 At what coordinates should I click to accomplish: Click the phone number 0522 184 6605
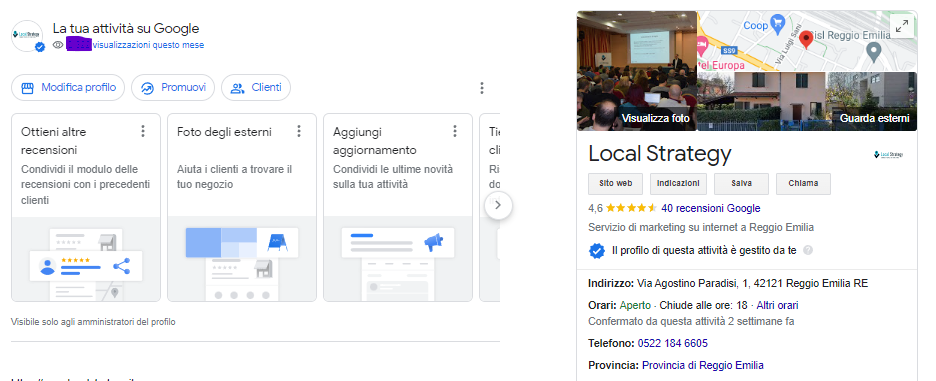pos(673,343)
